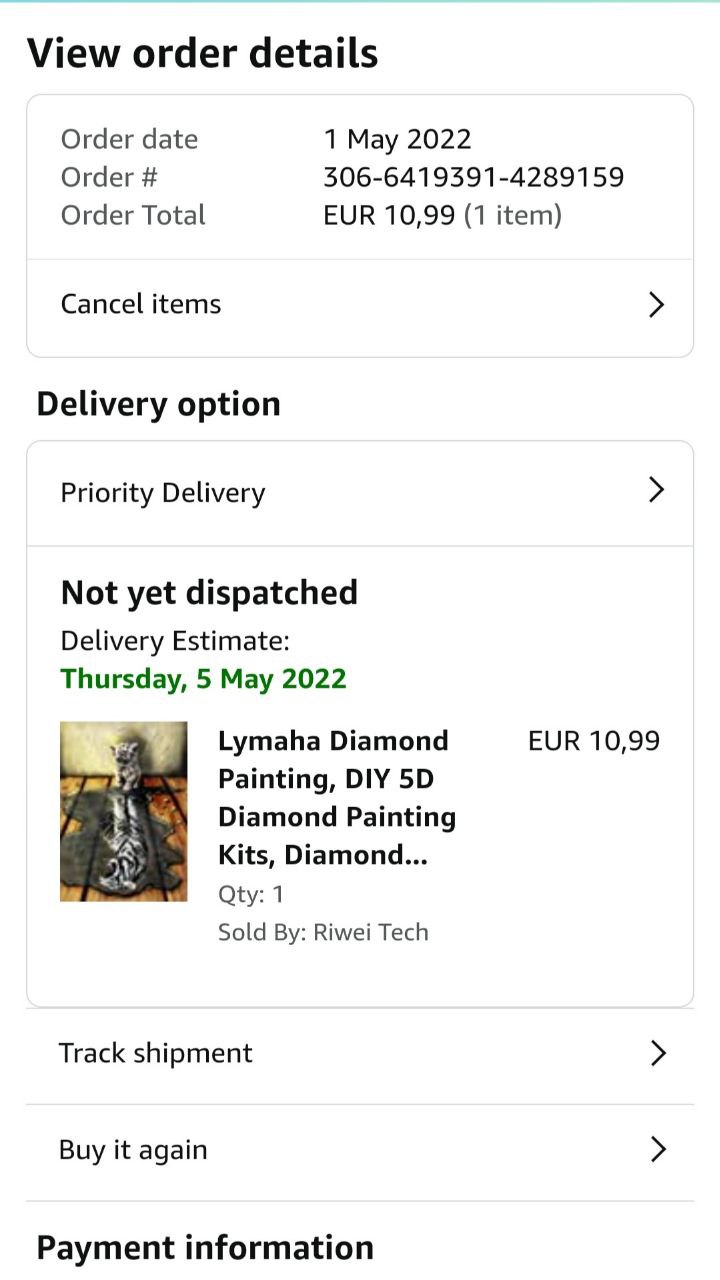Tap the arrow beside Buy it again
Screen dimensions: 720x1280
[657, 1150]
